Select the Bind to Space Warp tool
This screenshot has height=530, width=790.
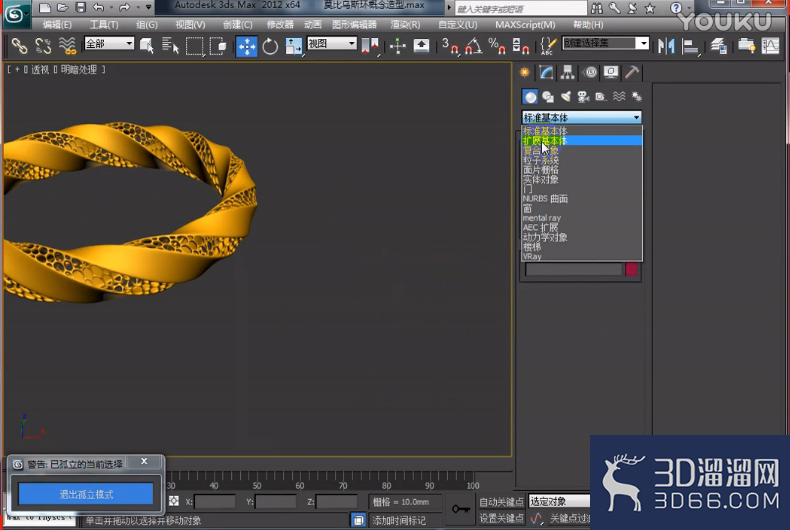[x=67, y=46]
